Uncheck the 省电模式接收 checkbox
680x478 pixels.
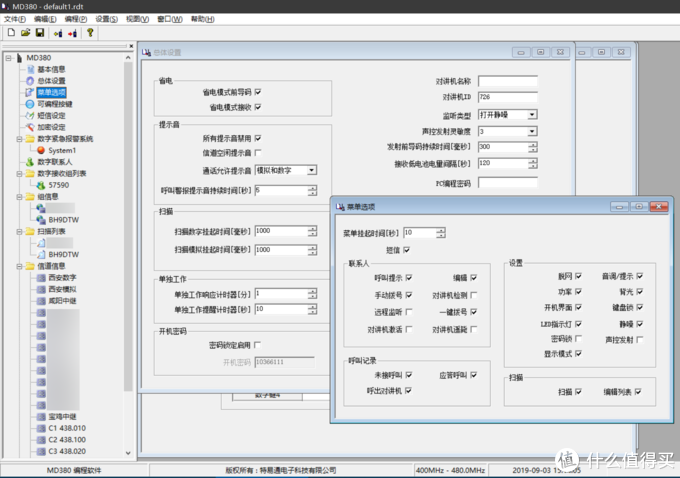[258, 105]
